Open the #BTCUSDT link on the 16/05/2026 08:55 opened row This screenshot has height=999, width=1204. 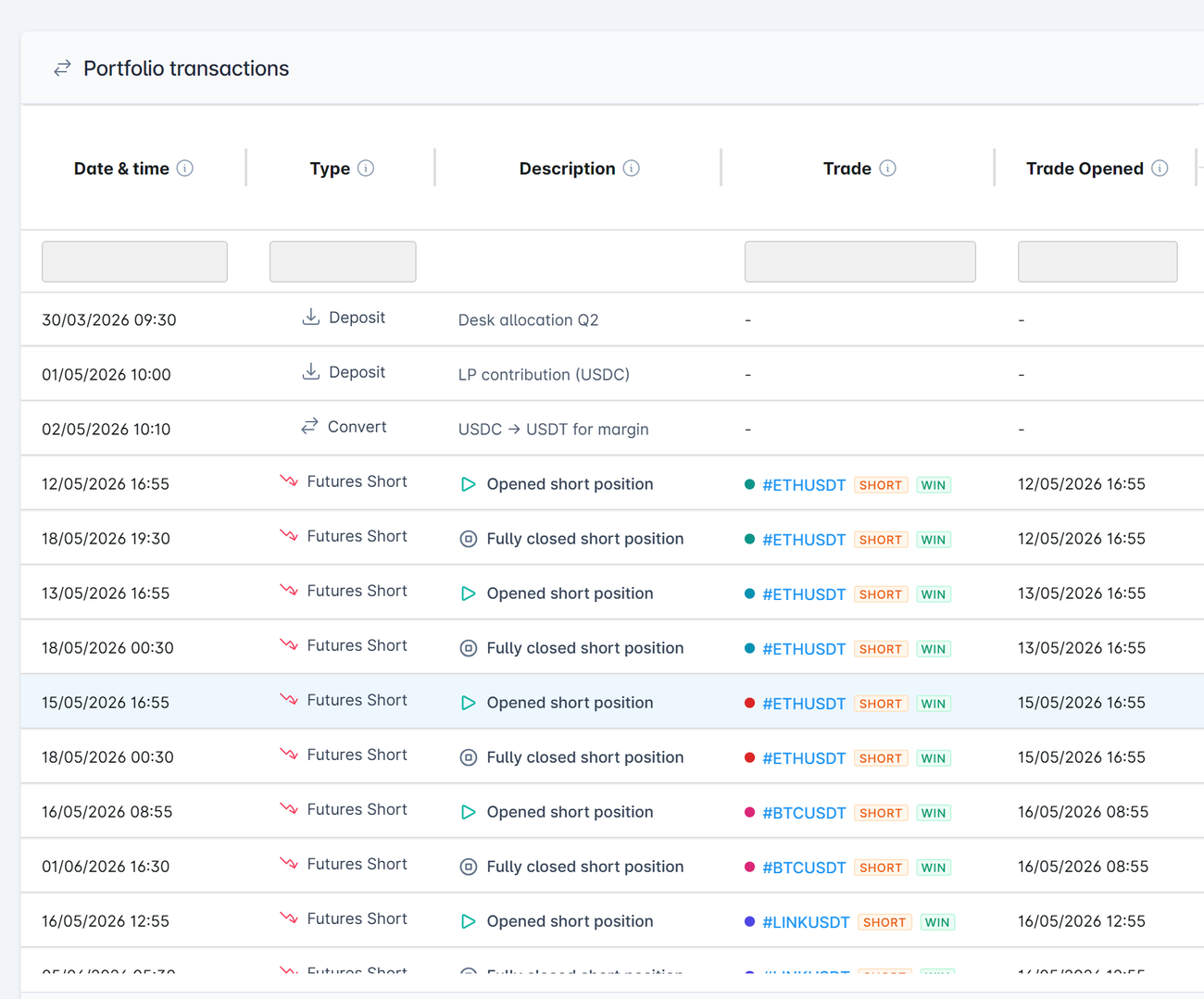[x=804, y=813]
